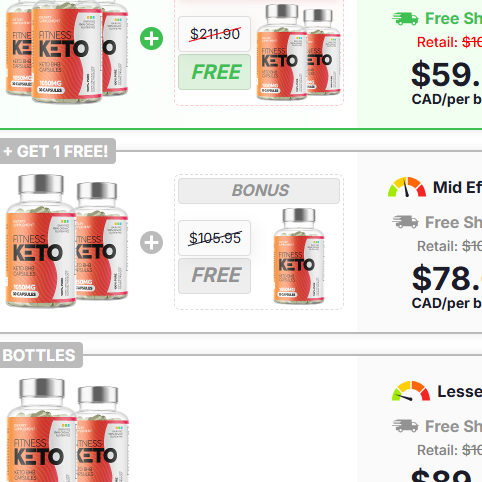482x482 pixels.
Task: Click the green FREE button
Action: click(x=214, y=72)
